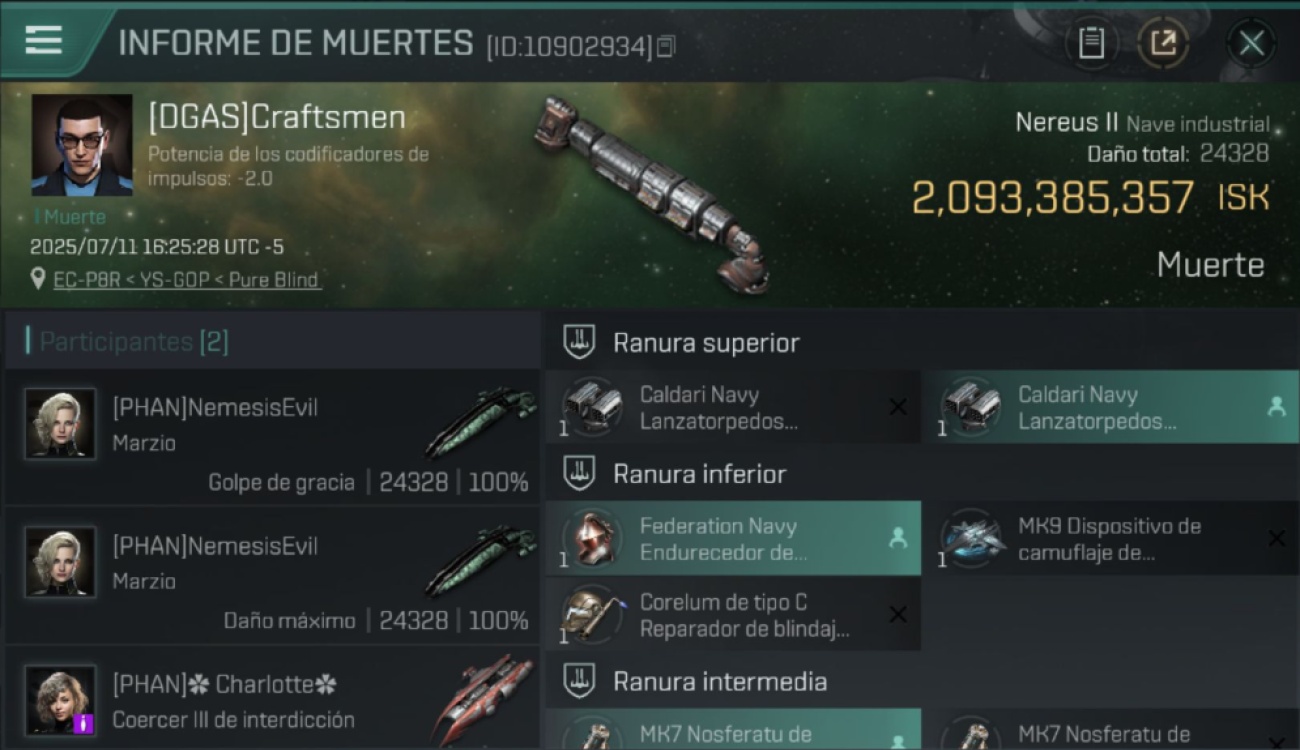
Task: Select NemesisEvil Daño máximo entry
Action: (x=272, y=577)
